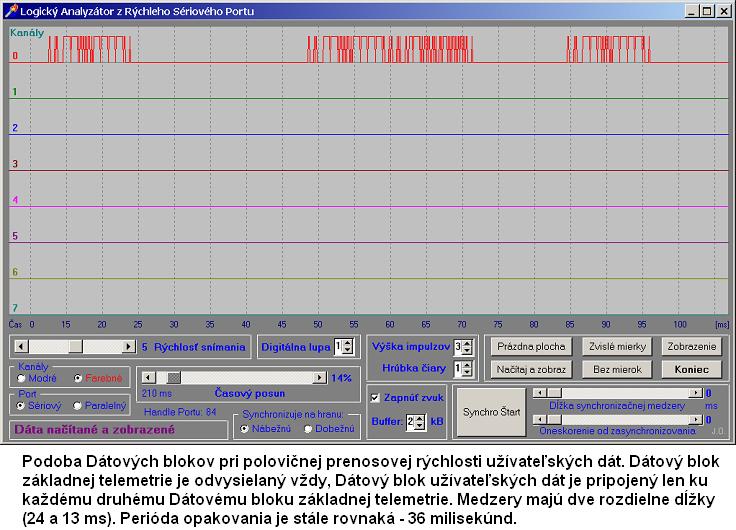Click the 25 ms time axis mark
This screenshot has width=736, height=530.
(138, 324)
